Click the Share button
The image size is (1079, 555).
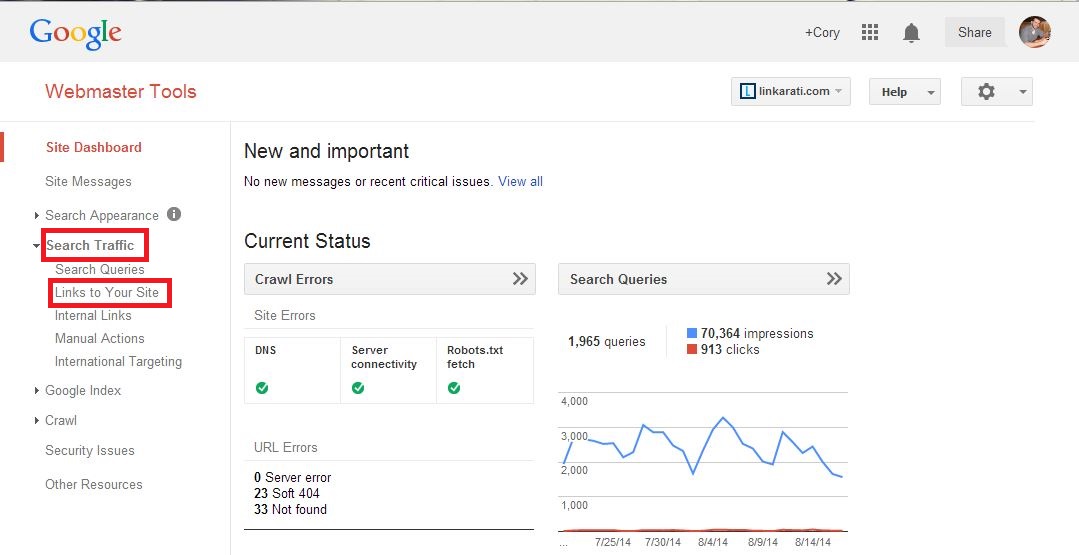pyautogui.click(x=974, y=32)
